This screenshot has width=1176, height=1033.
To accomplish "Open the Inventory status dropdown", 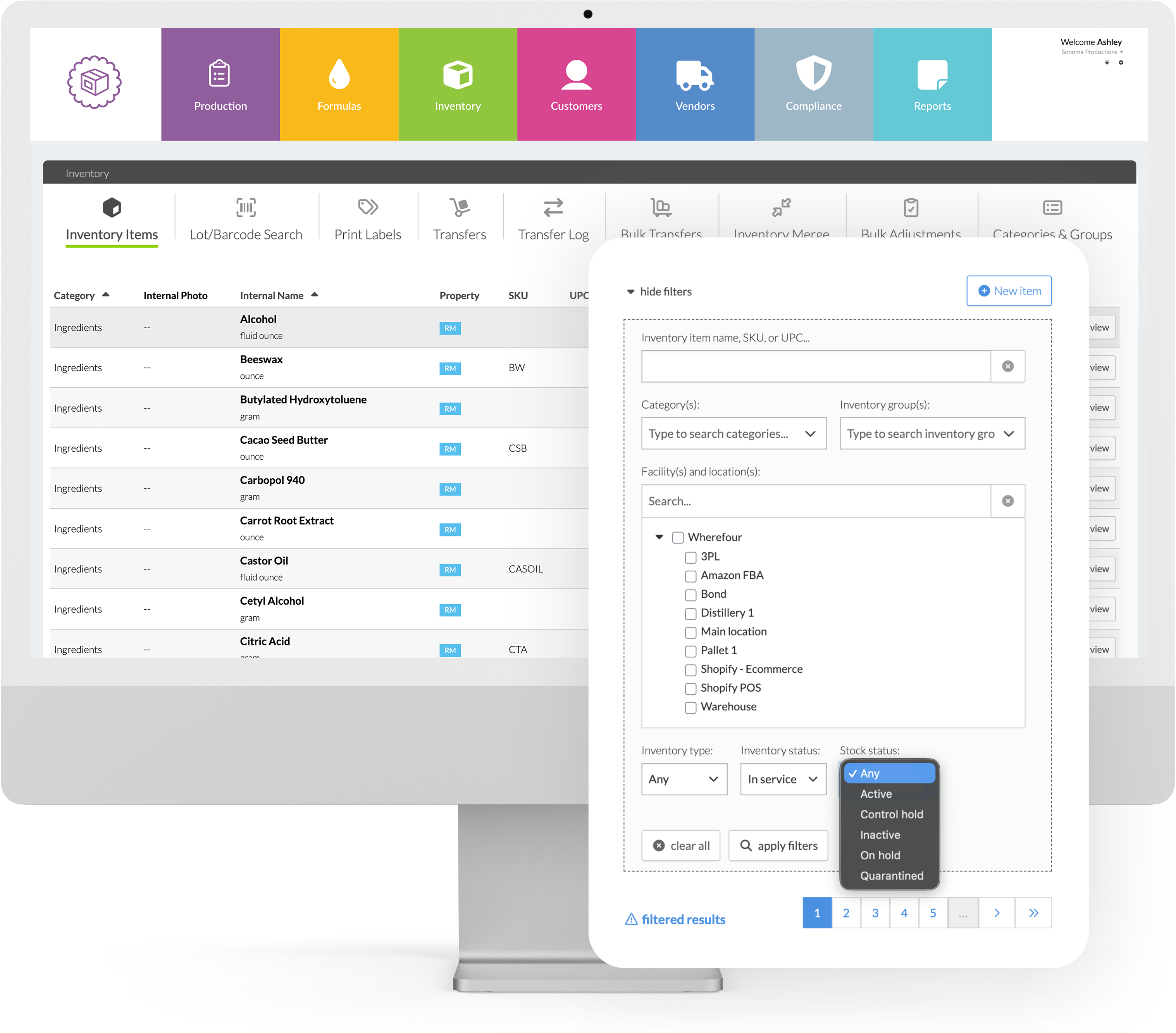I will click(783, 779).
